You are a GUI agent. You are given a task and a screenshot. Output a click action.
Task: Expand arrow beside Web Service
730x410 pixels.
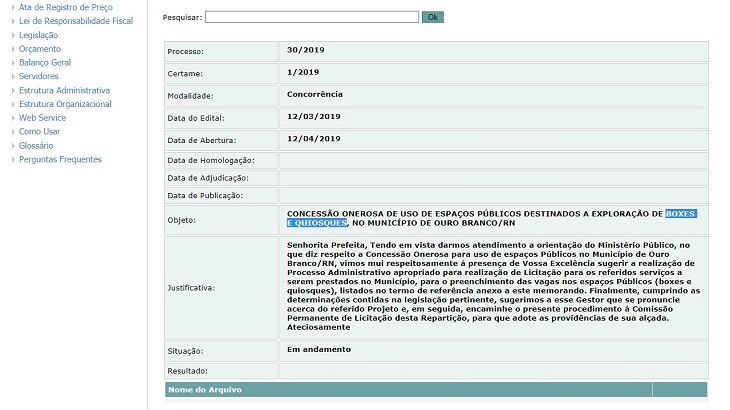pos(13,118)
